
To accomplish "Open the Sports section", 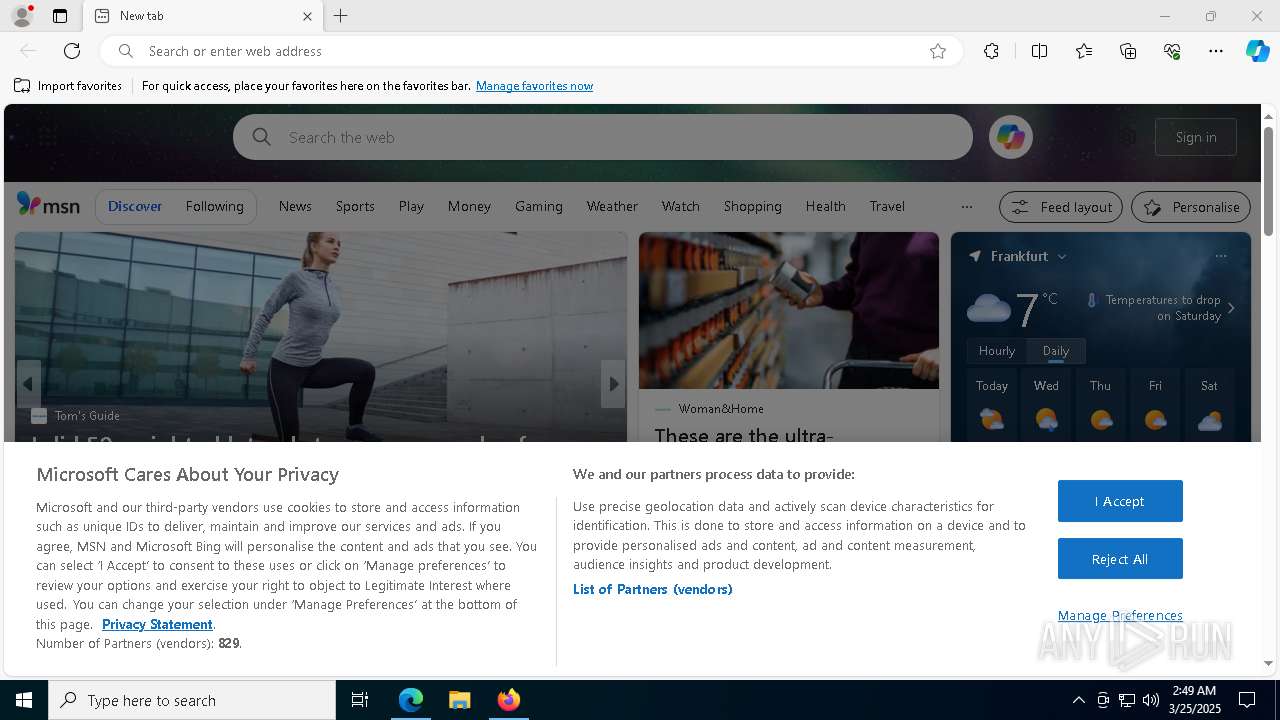I will [x=355, y=206].
